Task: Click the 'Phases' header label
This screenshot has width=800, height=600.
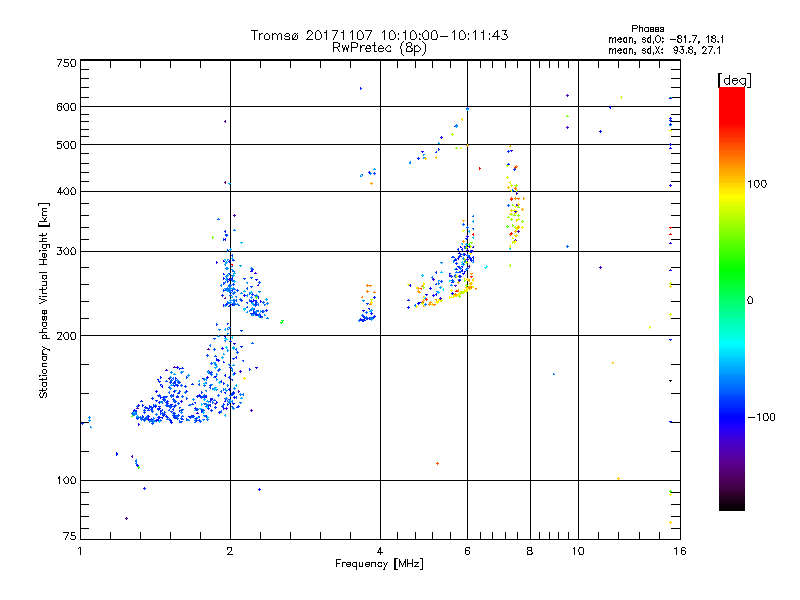Action: tap(647, 29)
